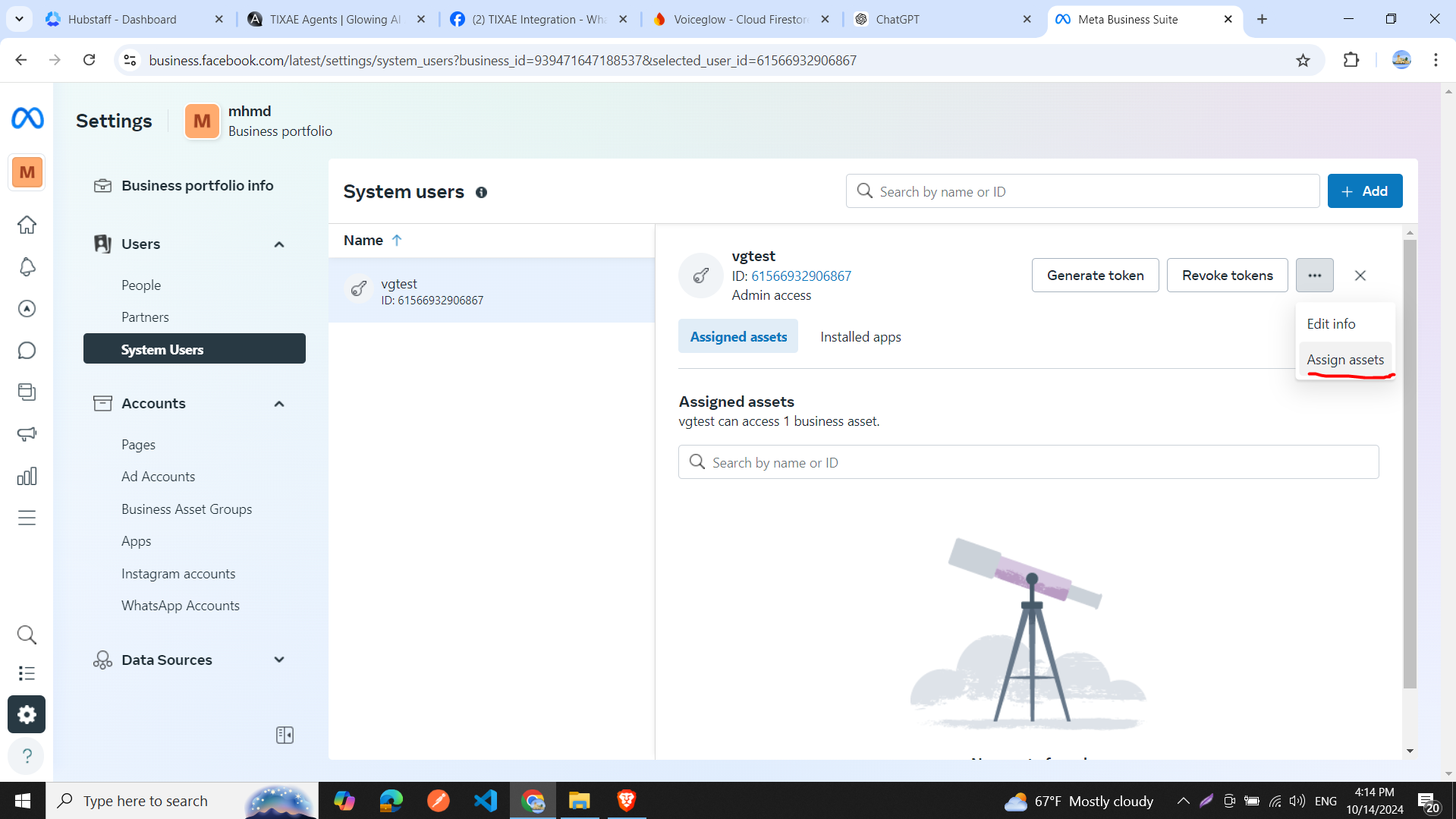Image resolution: width=1456 pixels, height=819 pixels.
Task: Open Business Asset Groups
Action: click(x=187, y=509)
